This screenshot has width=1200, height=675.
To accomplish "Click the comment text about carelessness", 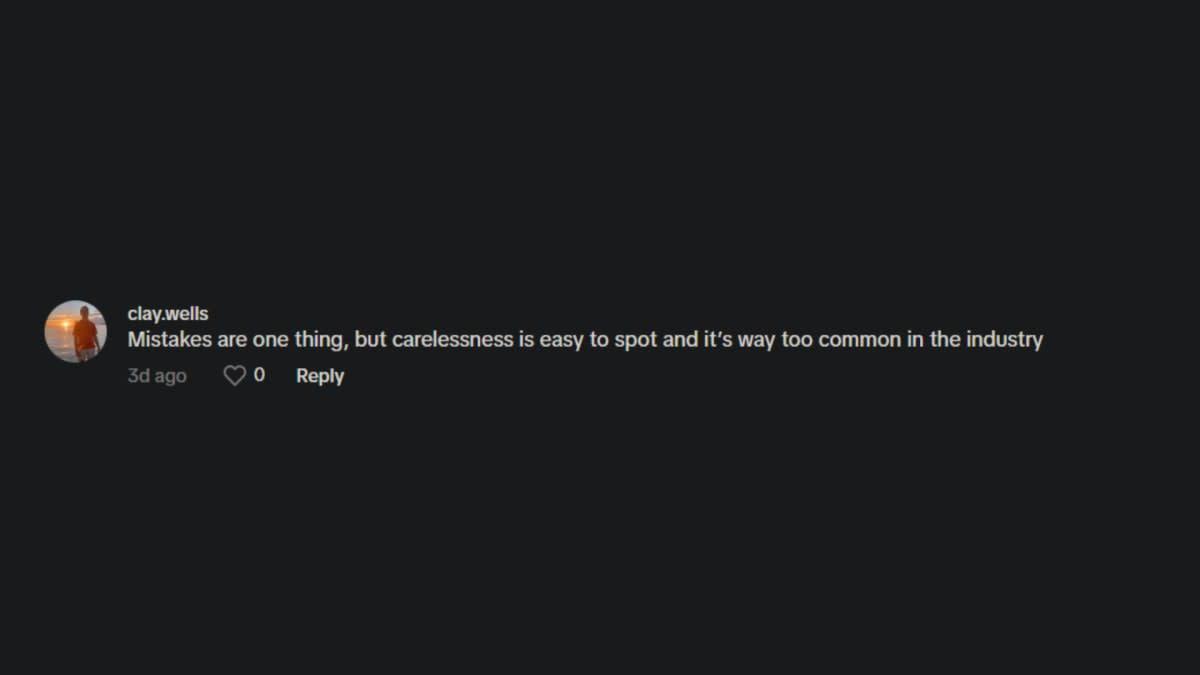I will tap(585, 340).
